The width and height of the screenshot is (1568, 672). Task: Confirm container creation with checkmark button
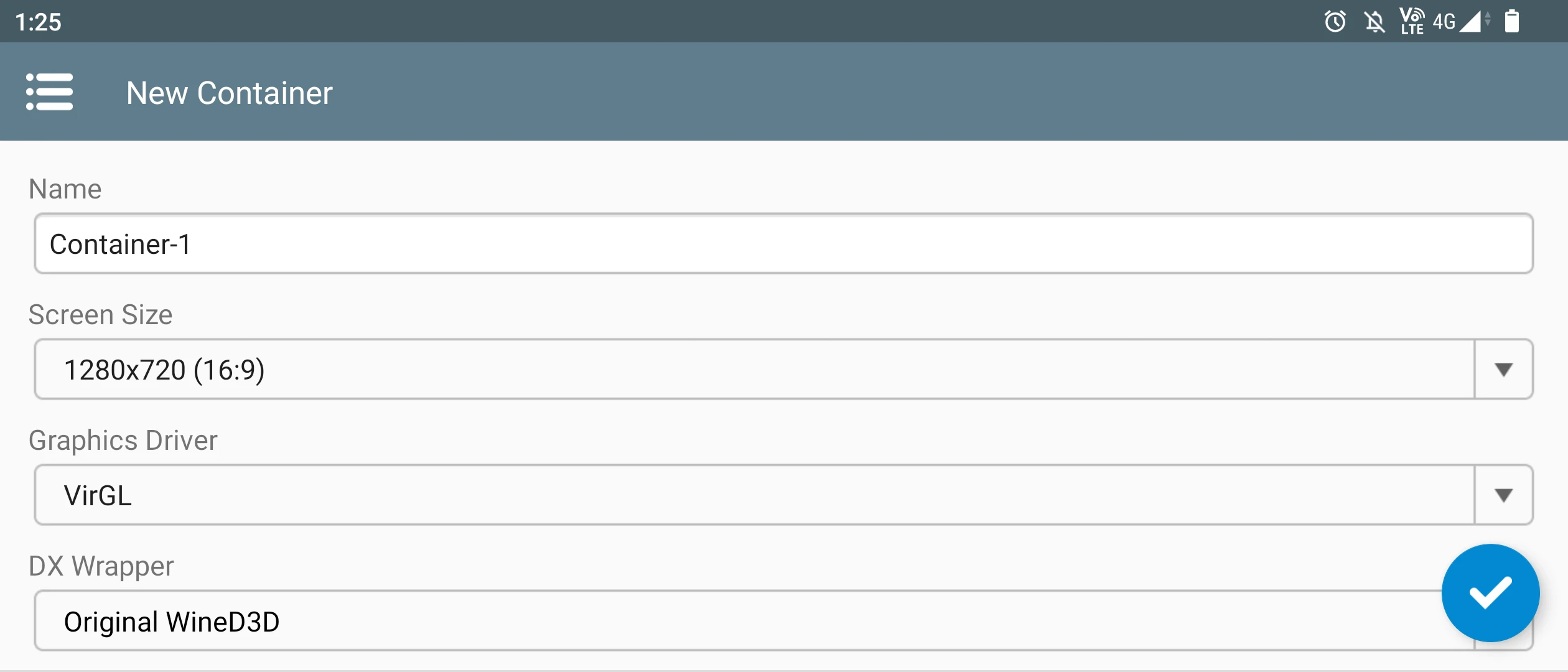(x=1490, y=592)
